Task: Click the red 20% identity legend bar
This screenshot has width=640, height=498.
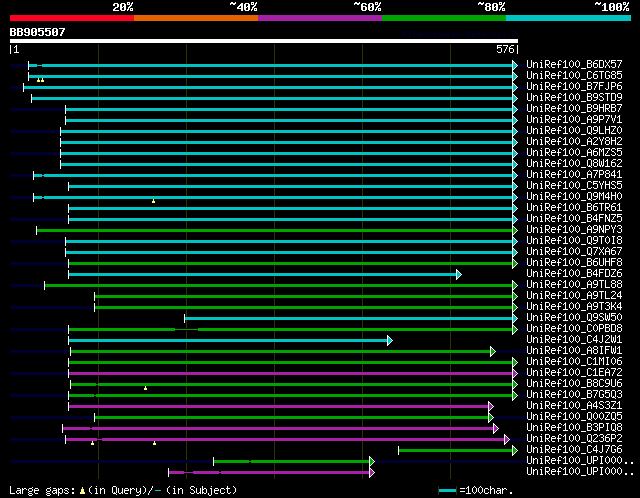Action: coord(71,17)
